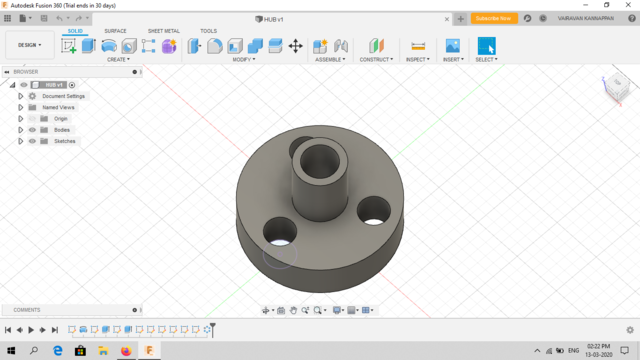
Task: Choose the Extrude tool icon
Action: click(89, 46)
